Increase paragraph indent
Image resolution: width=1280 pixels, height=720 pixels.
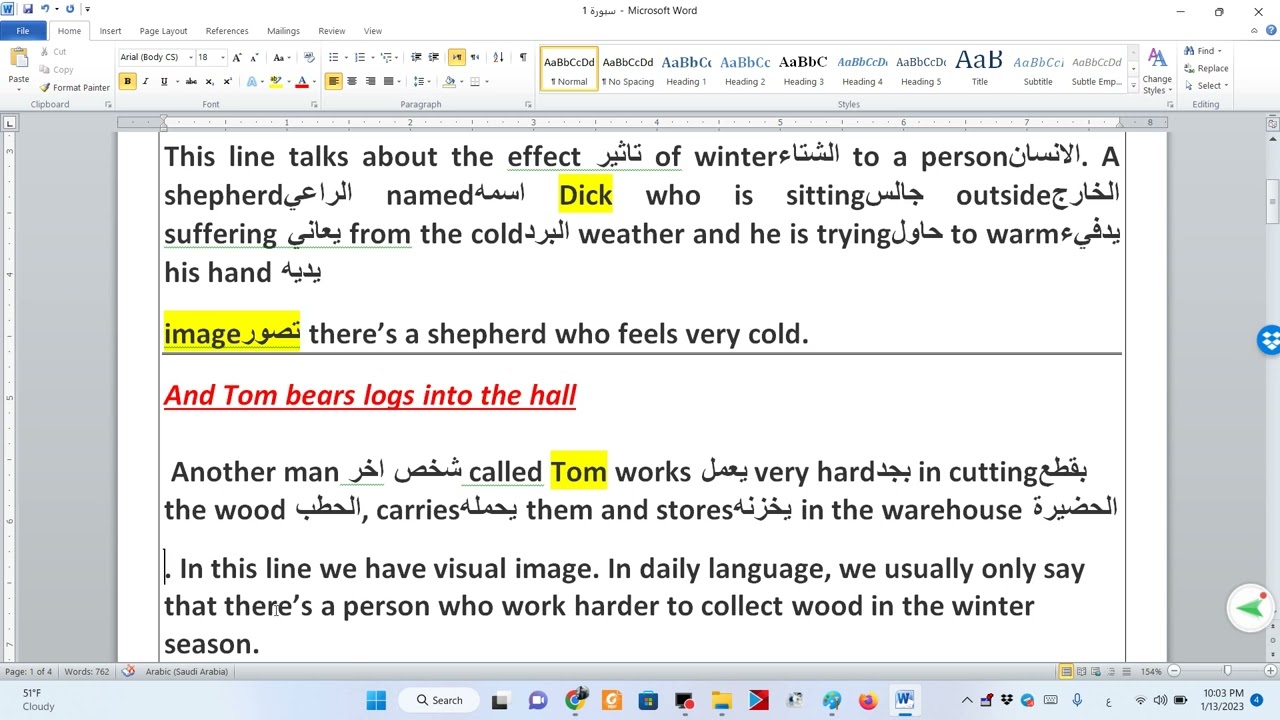(x=435, y=58)
